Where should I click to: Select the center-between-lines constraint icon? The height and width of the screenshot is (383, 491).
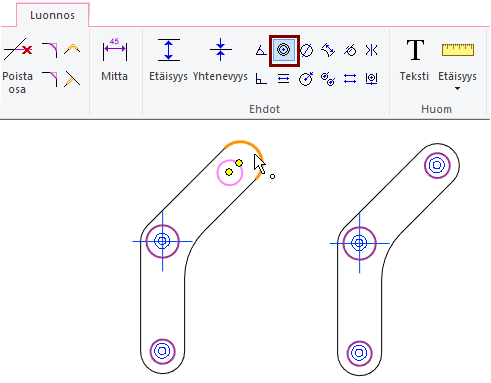point(371,79)
